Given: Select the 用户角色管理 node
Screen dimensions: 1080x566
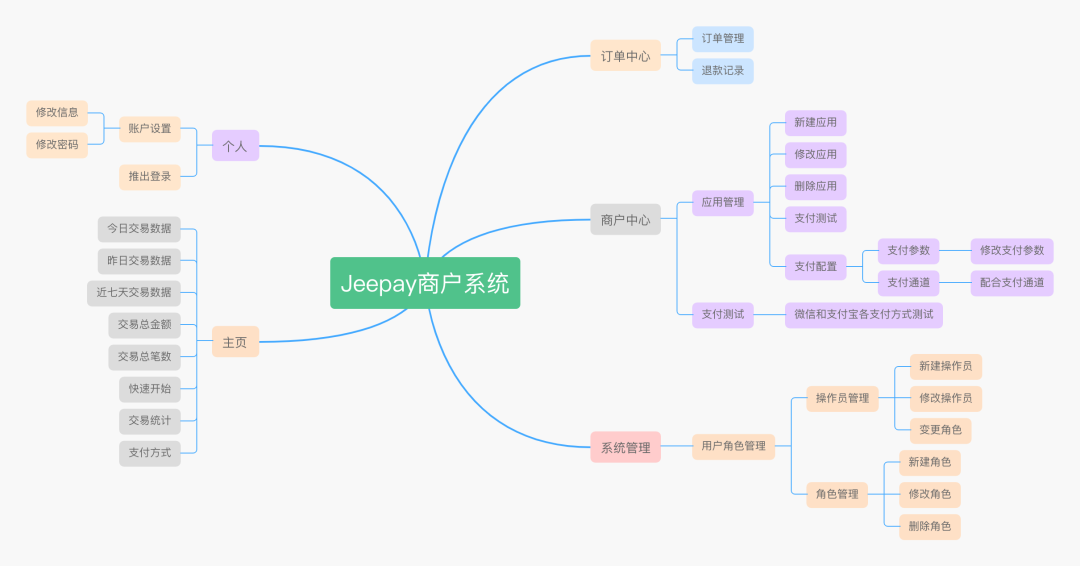Looking at the screenshot, I should click(x=734, y=446).
